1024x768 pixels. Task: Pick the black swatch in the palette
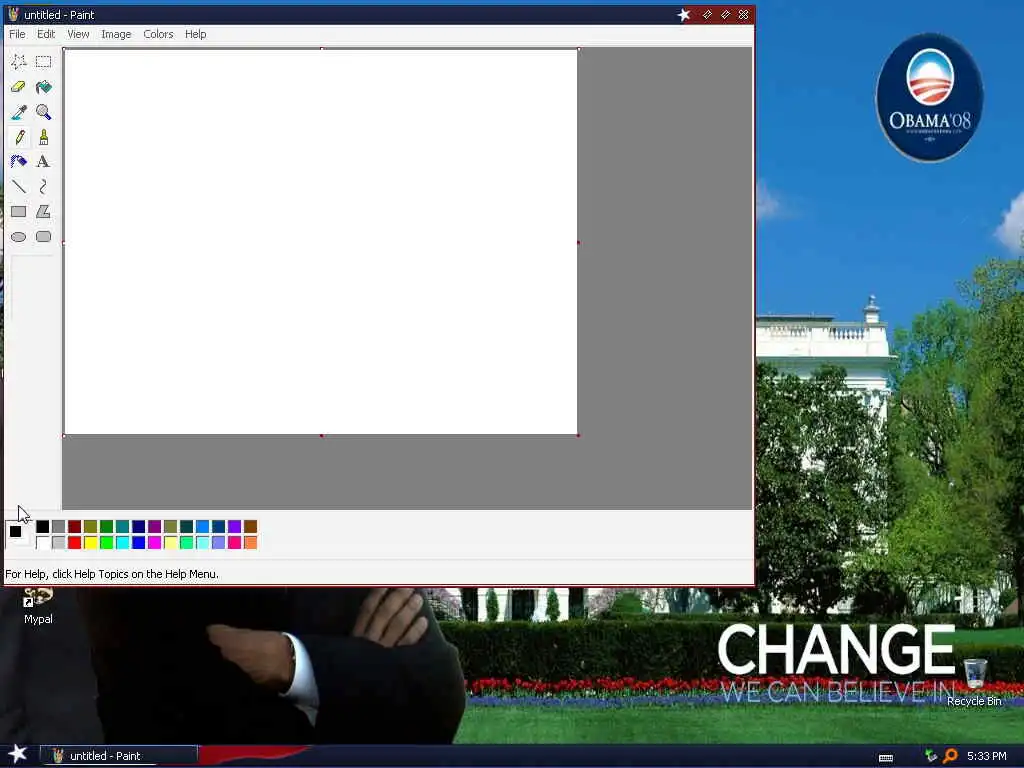pyautogui.click(x=42, y=526)
